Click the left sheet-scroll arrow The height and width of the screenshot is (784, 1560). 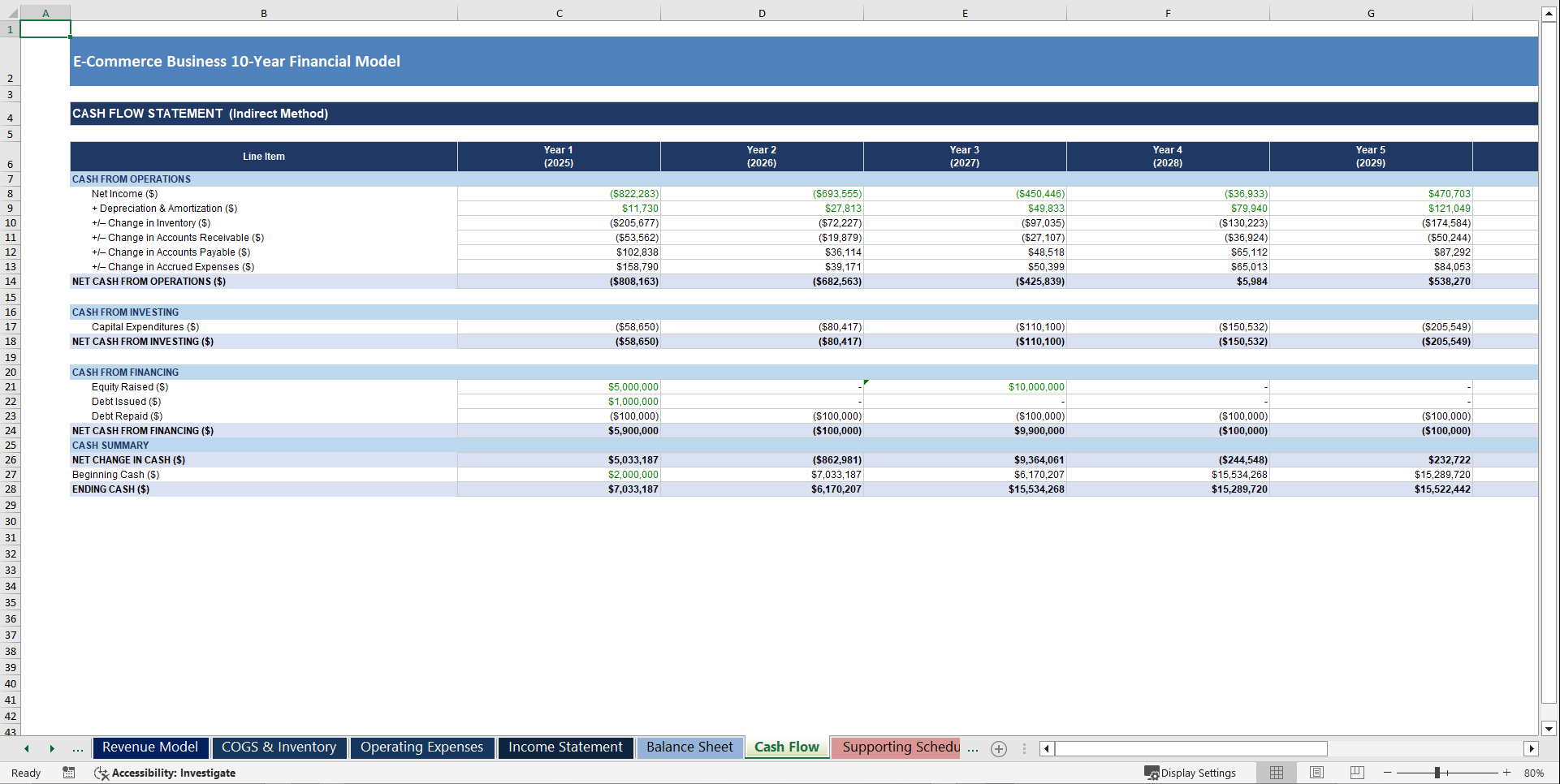[26, 748]
